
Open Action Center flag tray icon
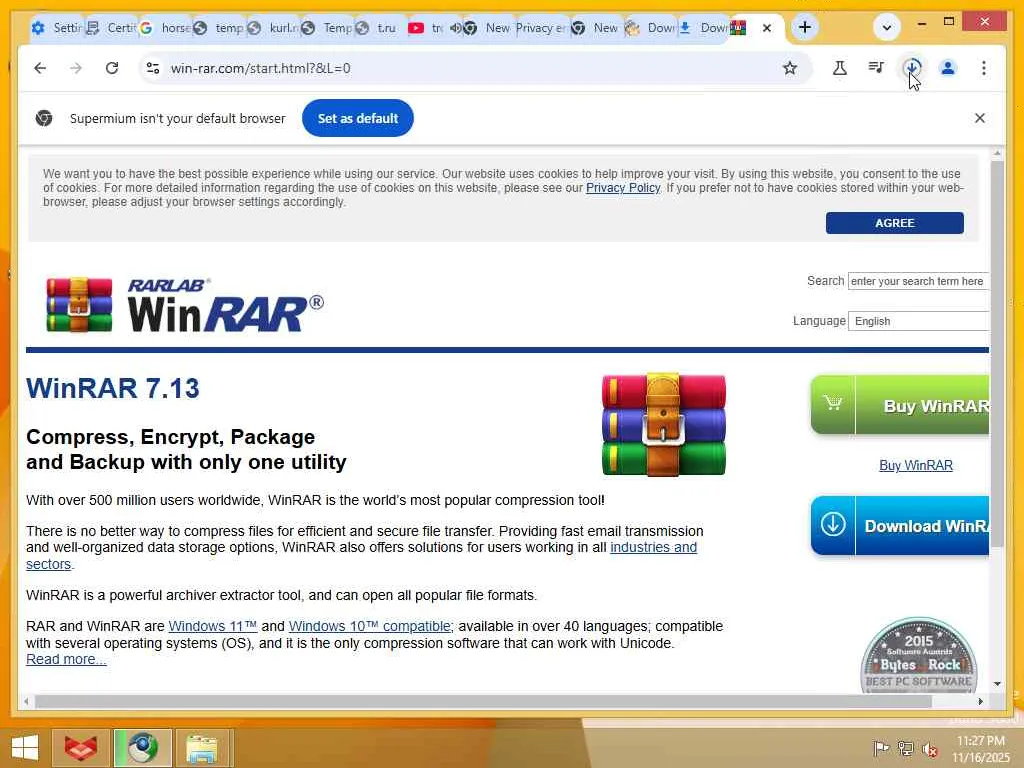[x=881, y=748]
